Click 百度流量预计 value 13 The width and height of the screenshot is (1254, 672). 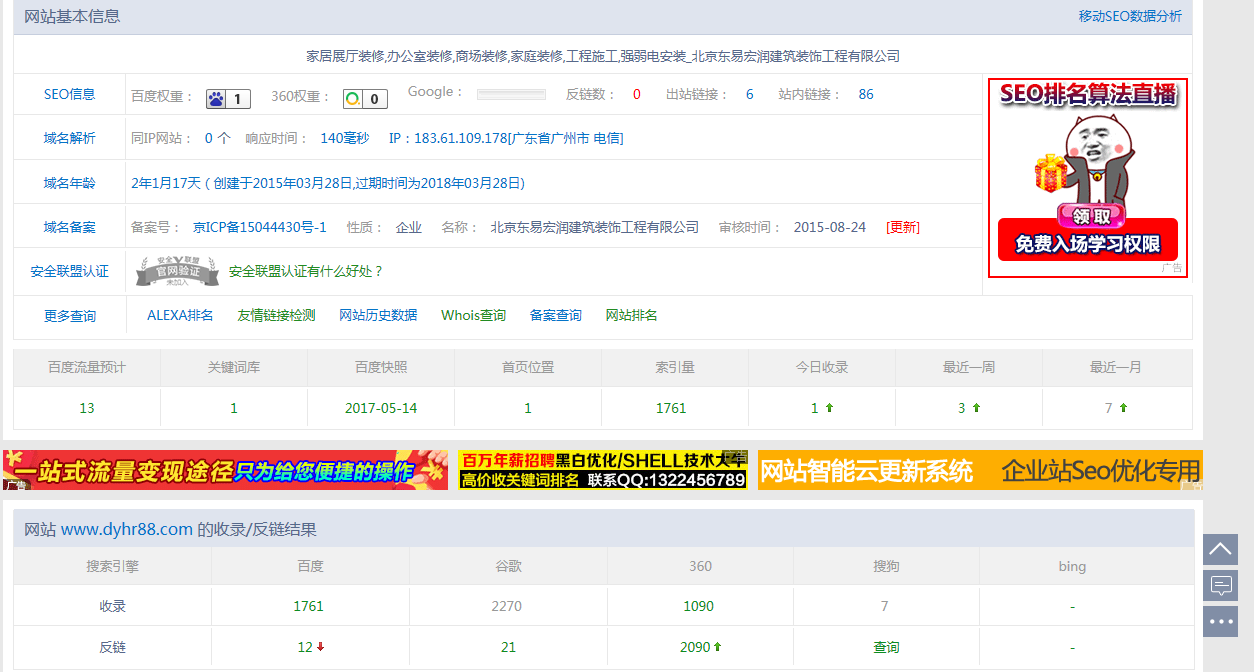[x=87, y=408]
